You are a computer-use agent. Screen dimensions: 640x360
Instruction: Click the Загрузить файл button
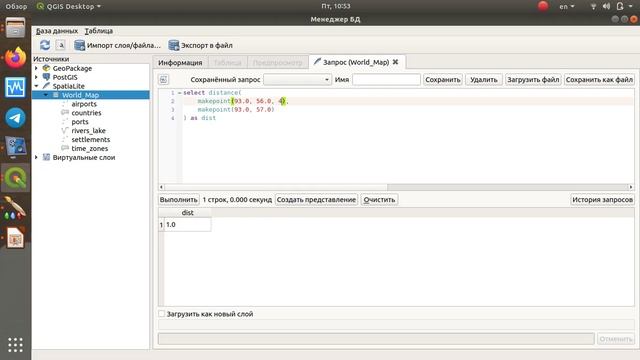tap(533, 80)
